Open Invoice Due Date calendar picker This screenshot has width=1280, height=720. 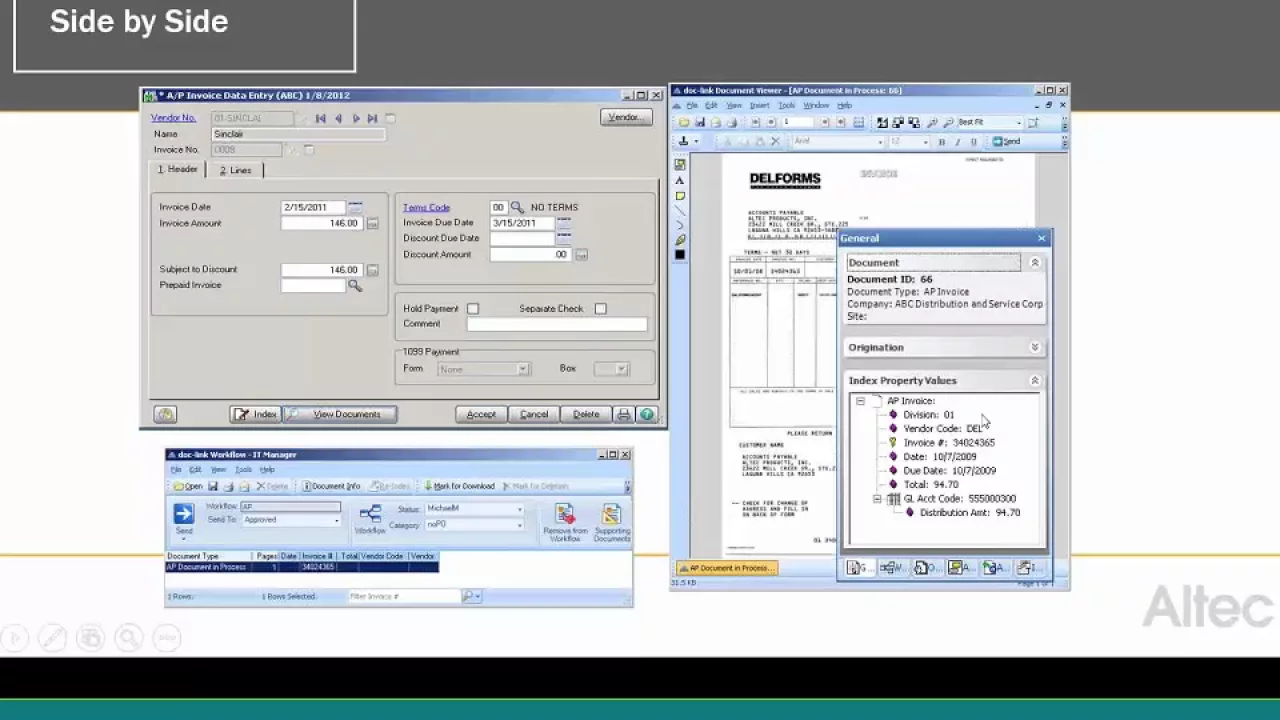[564, 223]
